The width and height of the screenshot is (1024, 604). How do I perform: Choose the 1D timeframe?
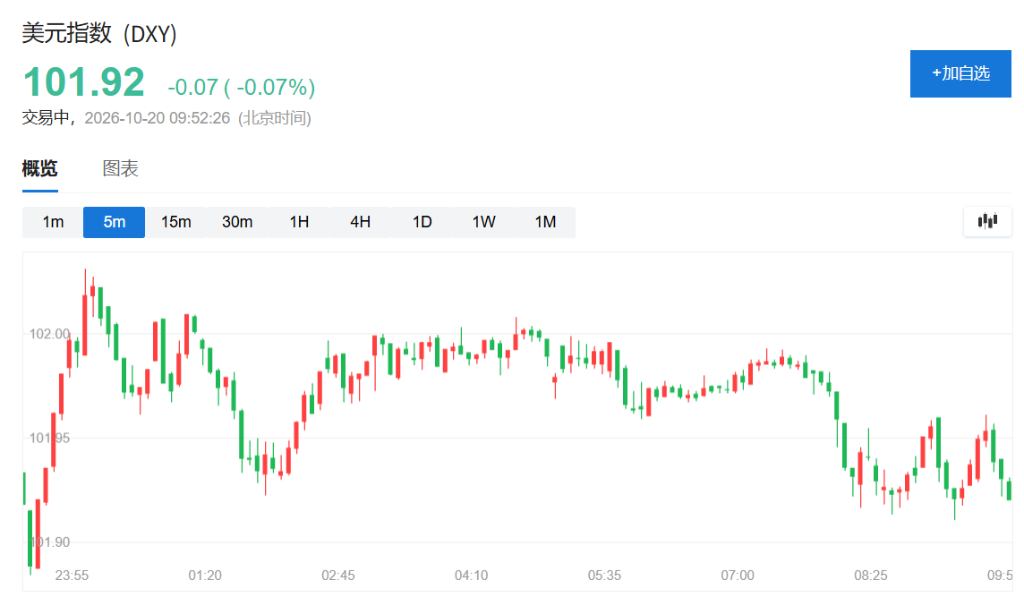[422, 222]
